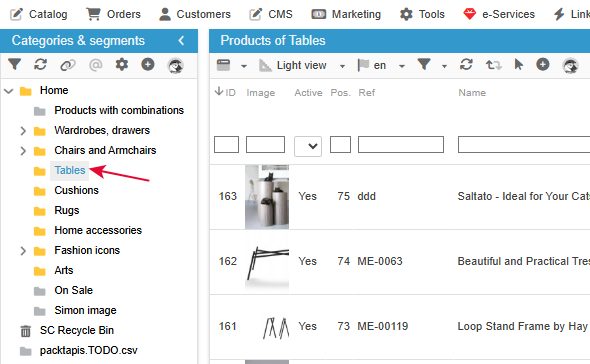Select the Rugs category
The image size is (590, 364).
pos(67,210)
